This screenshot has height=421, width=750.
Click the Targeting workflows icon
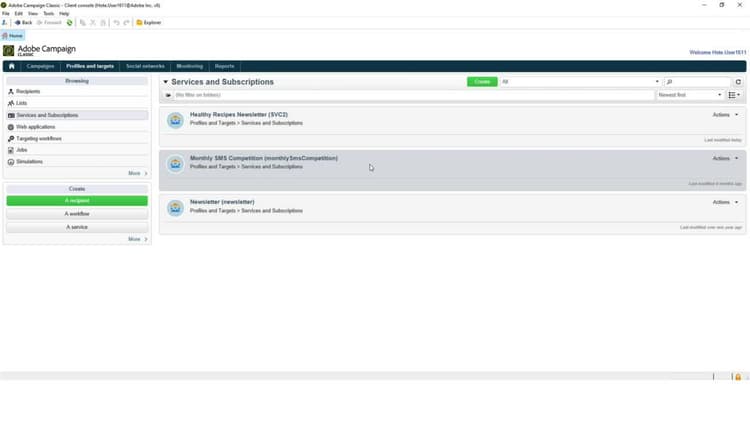tap(11, 139)
